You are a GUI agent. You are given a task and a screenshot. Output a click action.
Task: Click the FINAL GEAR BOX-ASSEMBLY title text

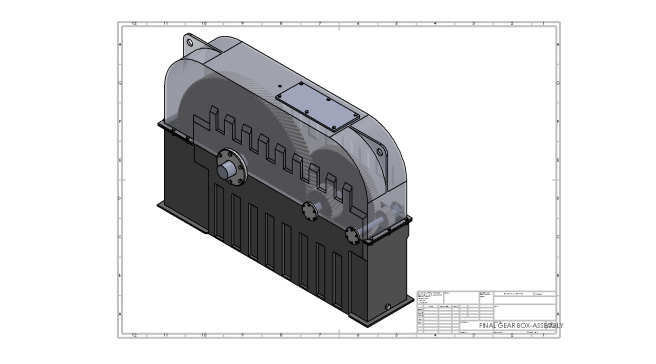(521, 325)
